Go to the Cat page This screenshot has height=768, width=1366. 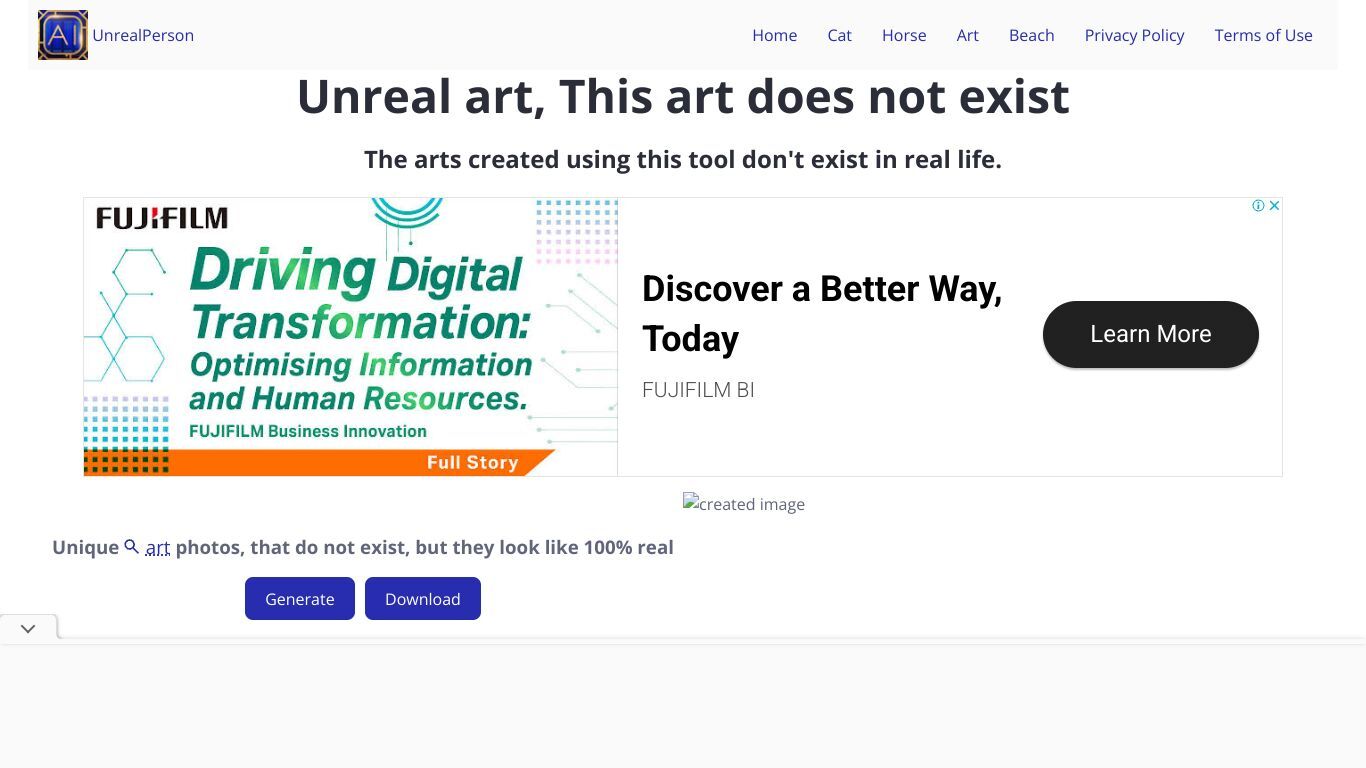pos(839,35)
